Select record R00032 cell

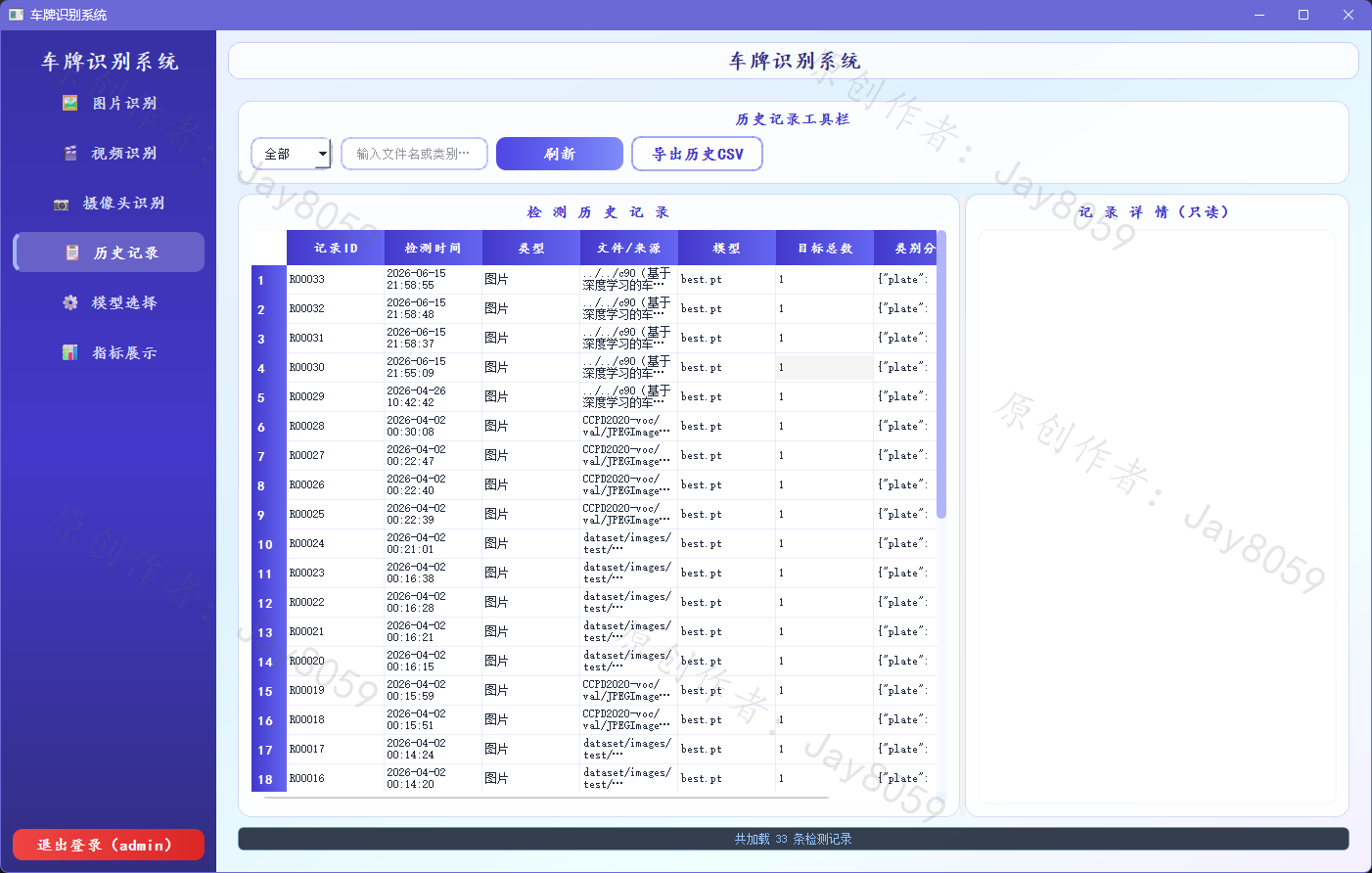336,309
